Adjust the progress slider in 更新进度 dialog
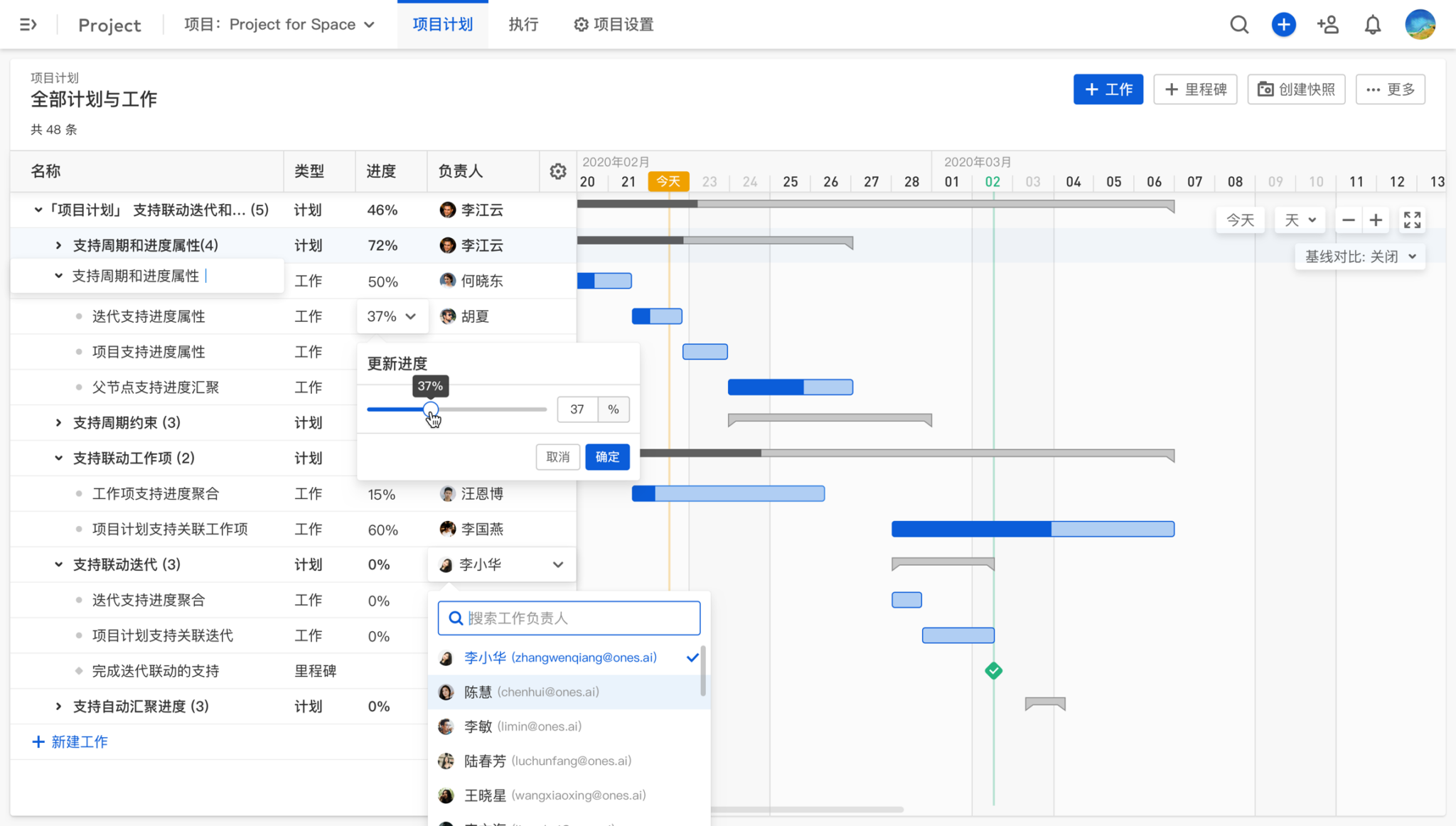Image resolution: width=1456 pixels, height=826 pixels. tap(432, 409)
